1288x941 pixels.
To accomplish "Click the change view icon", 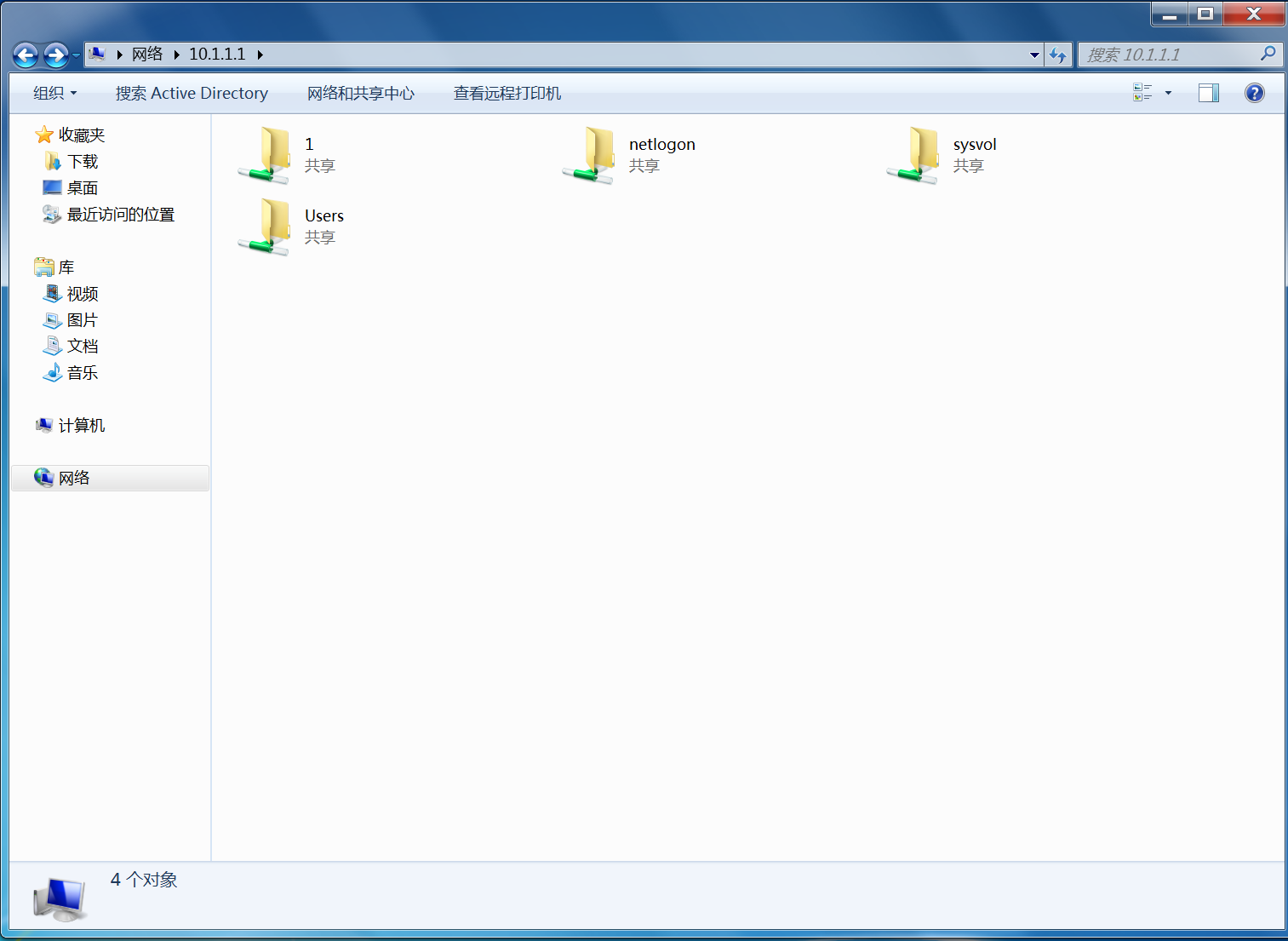I will point(1142,93).
